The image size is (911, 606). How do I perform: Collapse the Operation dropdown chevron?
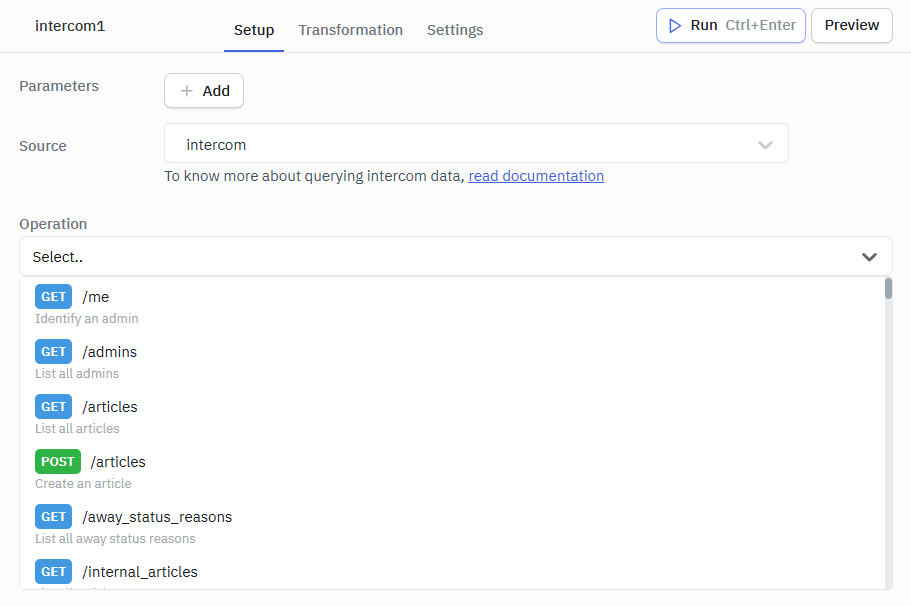pyautogui.click(x=869, y=257)
